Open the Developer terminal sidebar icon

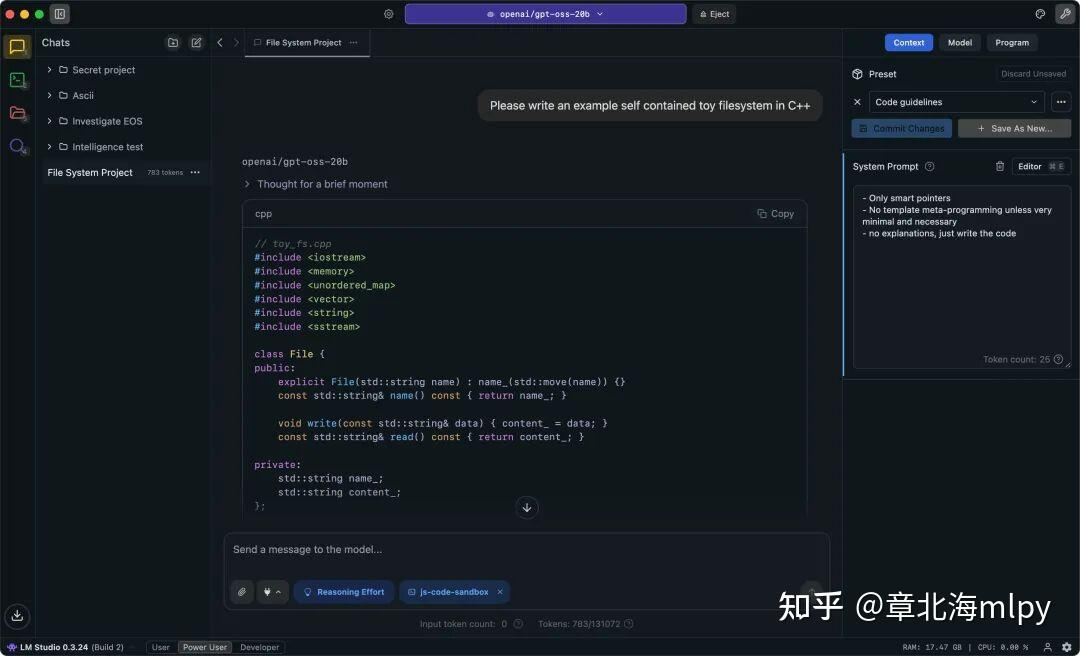pyautogui.click(x=17, y=80)
